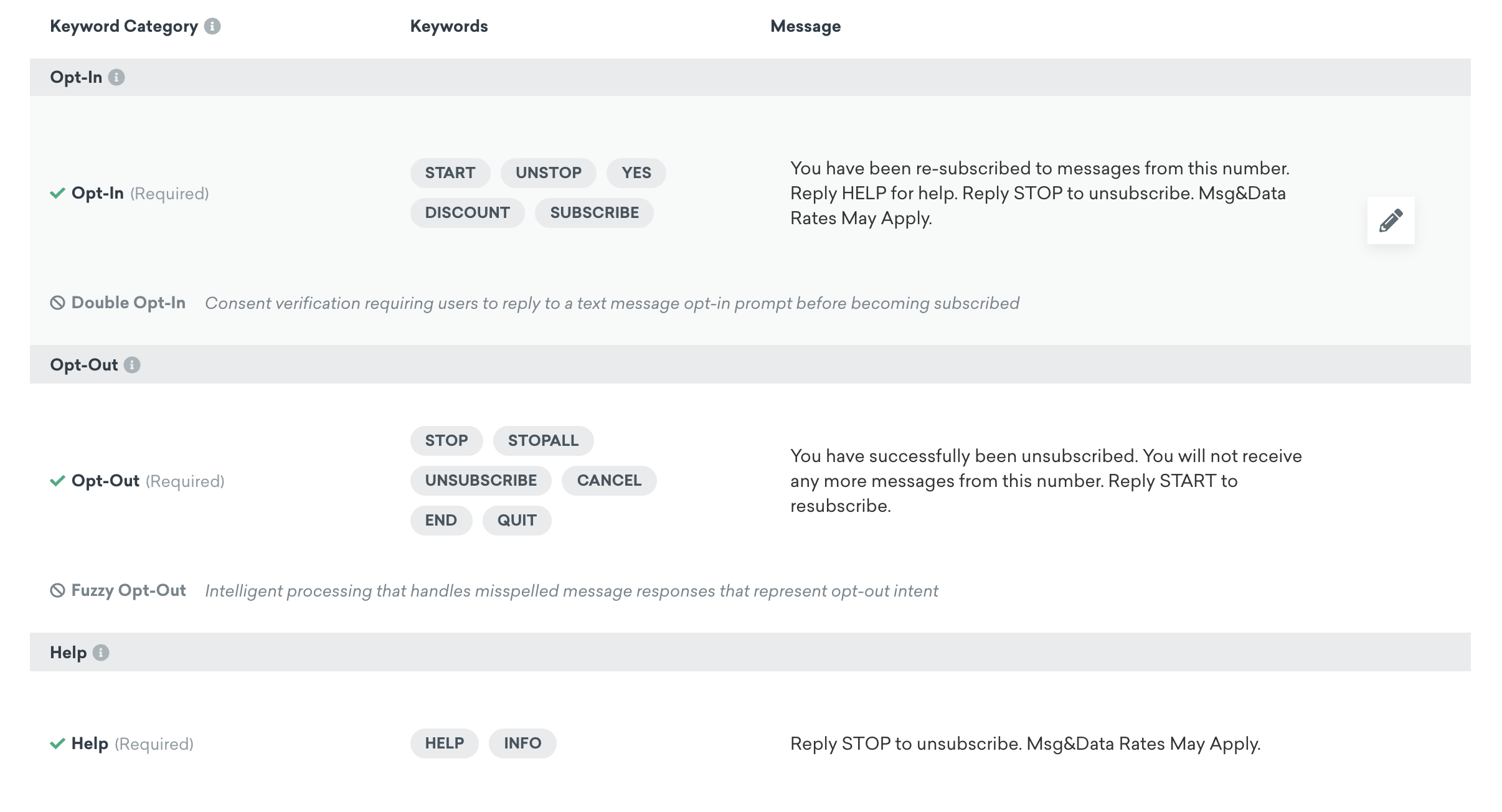Image resolution: width=1502 pixels, height=812 pixels.
Task: Click the Opt-In re-subscribed message text
Action: [1039, 193]
